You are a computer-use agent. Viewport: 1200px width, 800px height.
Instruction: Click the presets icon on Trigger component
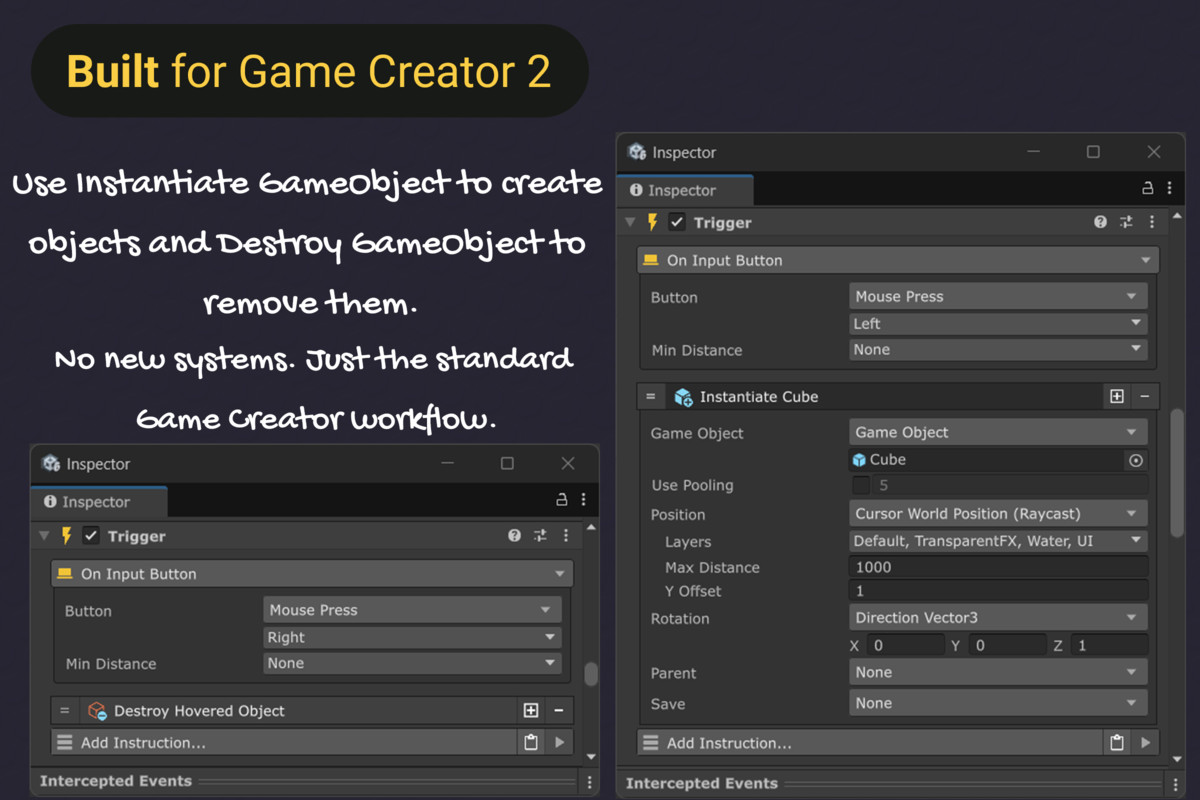(x=1125, y=222)
